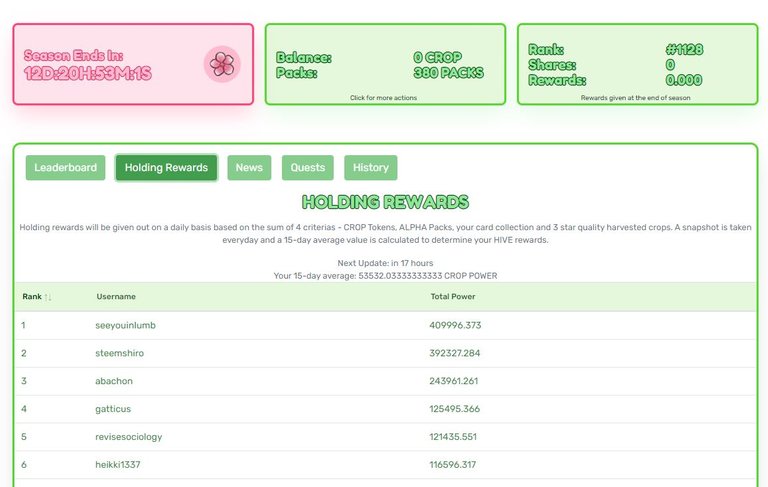The image size is (768, 487).
Task: Click the 380 PACKS value
Action: coord(449,73)
